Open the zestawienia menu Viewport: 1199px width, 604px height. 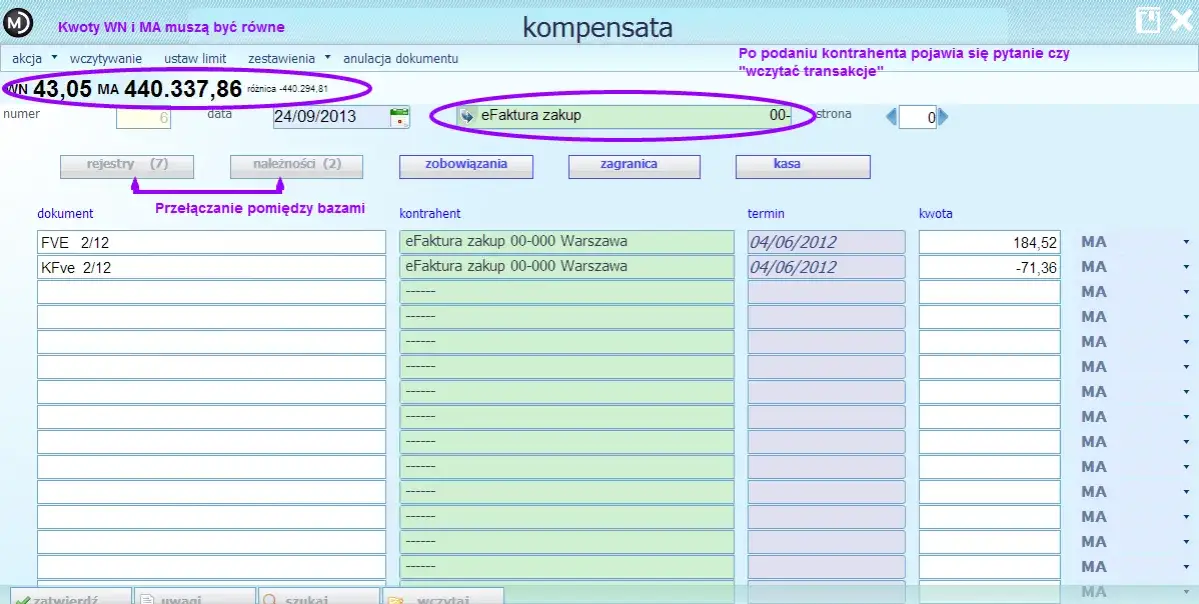281,58
